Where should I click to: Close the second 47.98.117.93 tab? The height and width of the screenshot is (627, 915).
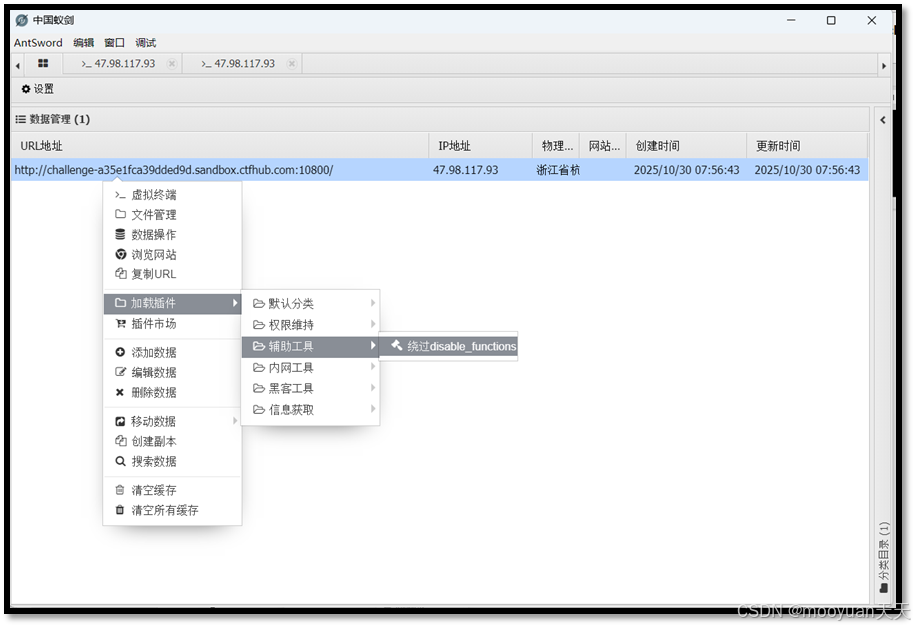(x=292, y=64)
